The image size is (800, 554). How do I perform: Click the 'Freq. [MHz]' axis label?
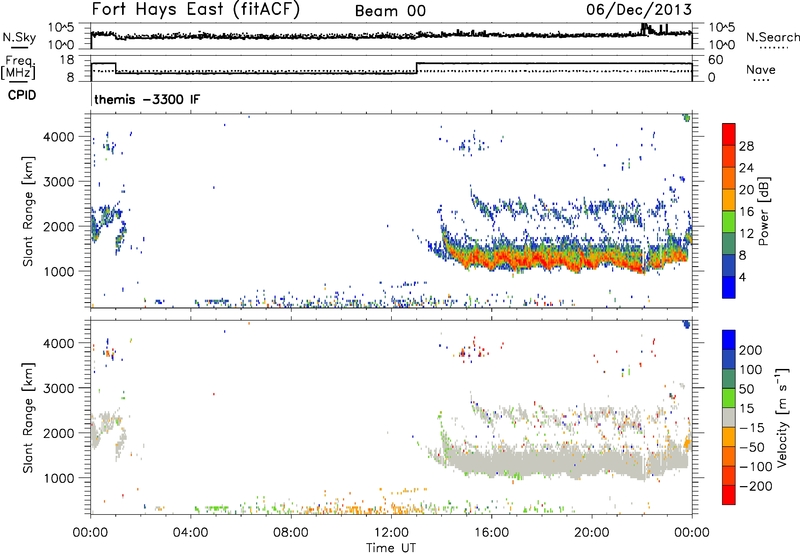coord(19,68)
